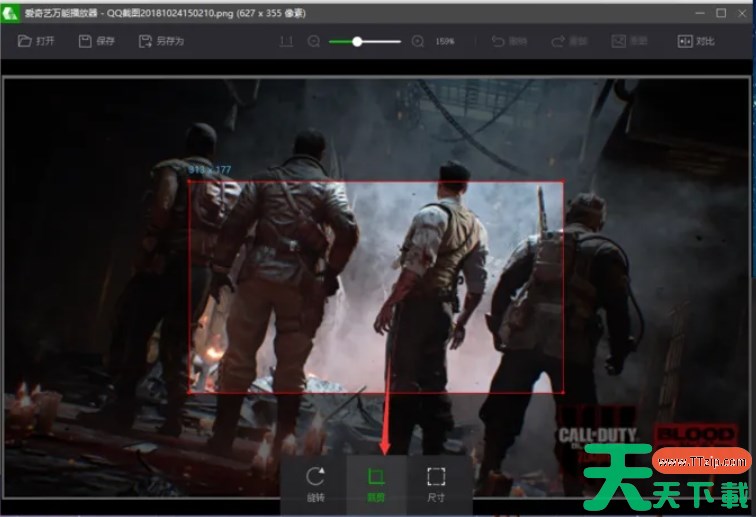Click the zoom in magnifier icon
This screenshot has width=756, height=517.
coord(418,42)
